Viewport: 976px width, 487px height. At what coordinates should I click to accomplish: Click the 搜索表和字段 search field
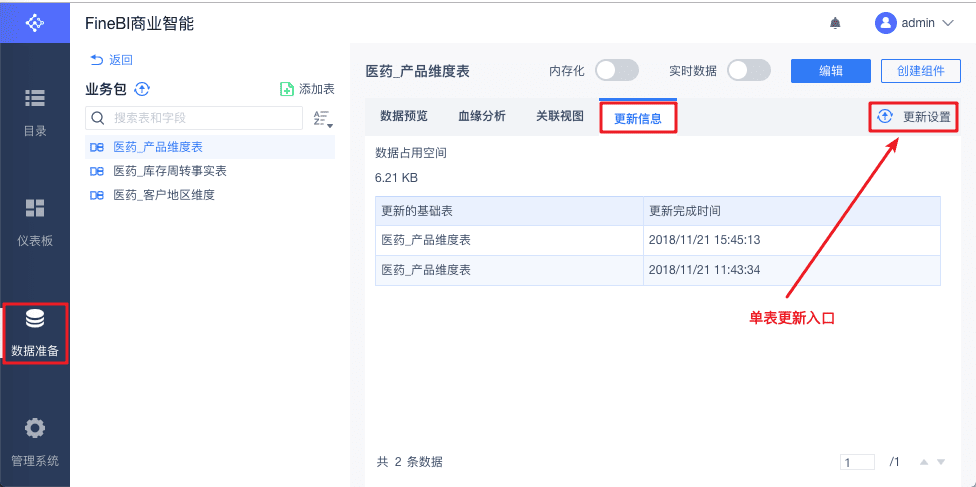[203, 118]
